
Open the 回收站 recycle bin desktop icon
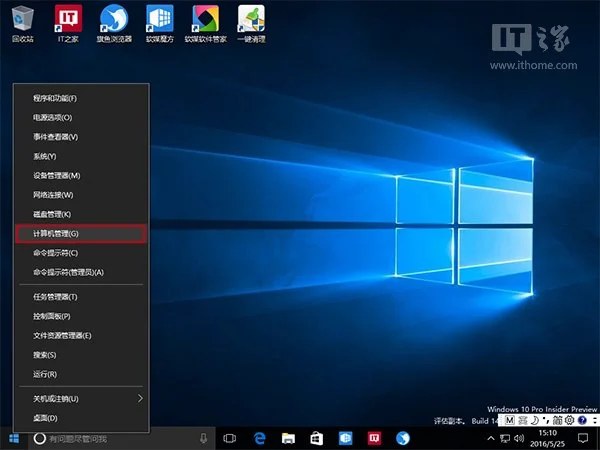point(23,24)
